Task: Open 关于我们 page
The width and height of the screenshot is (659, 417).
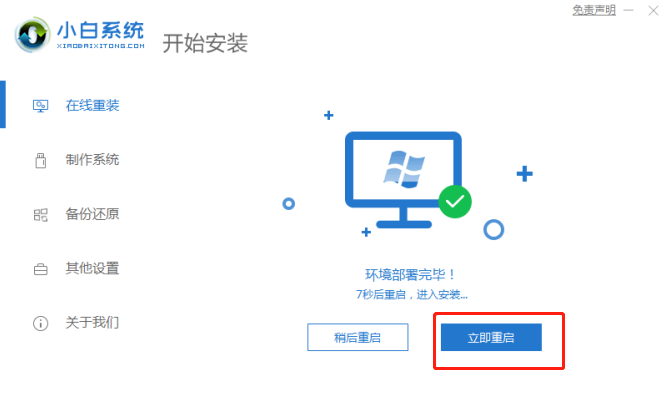Action: tap(92, 322)
